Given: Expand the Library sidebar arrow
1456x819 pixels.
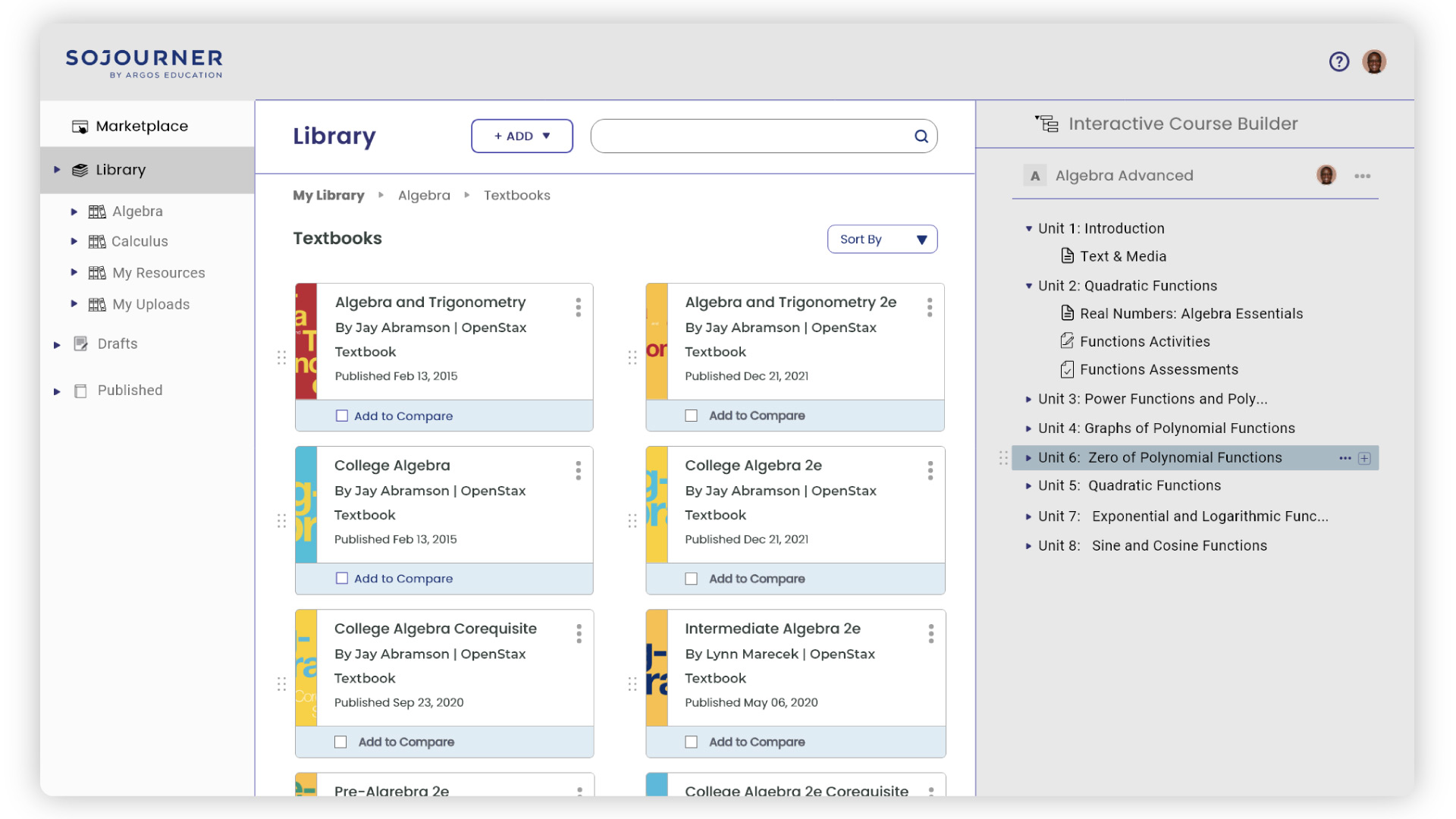Looking at the screenshot, I should (x=57, y=170).
